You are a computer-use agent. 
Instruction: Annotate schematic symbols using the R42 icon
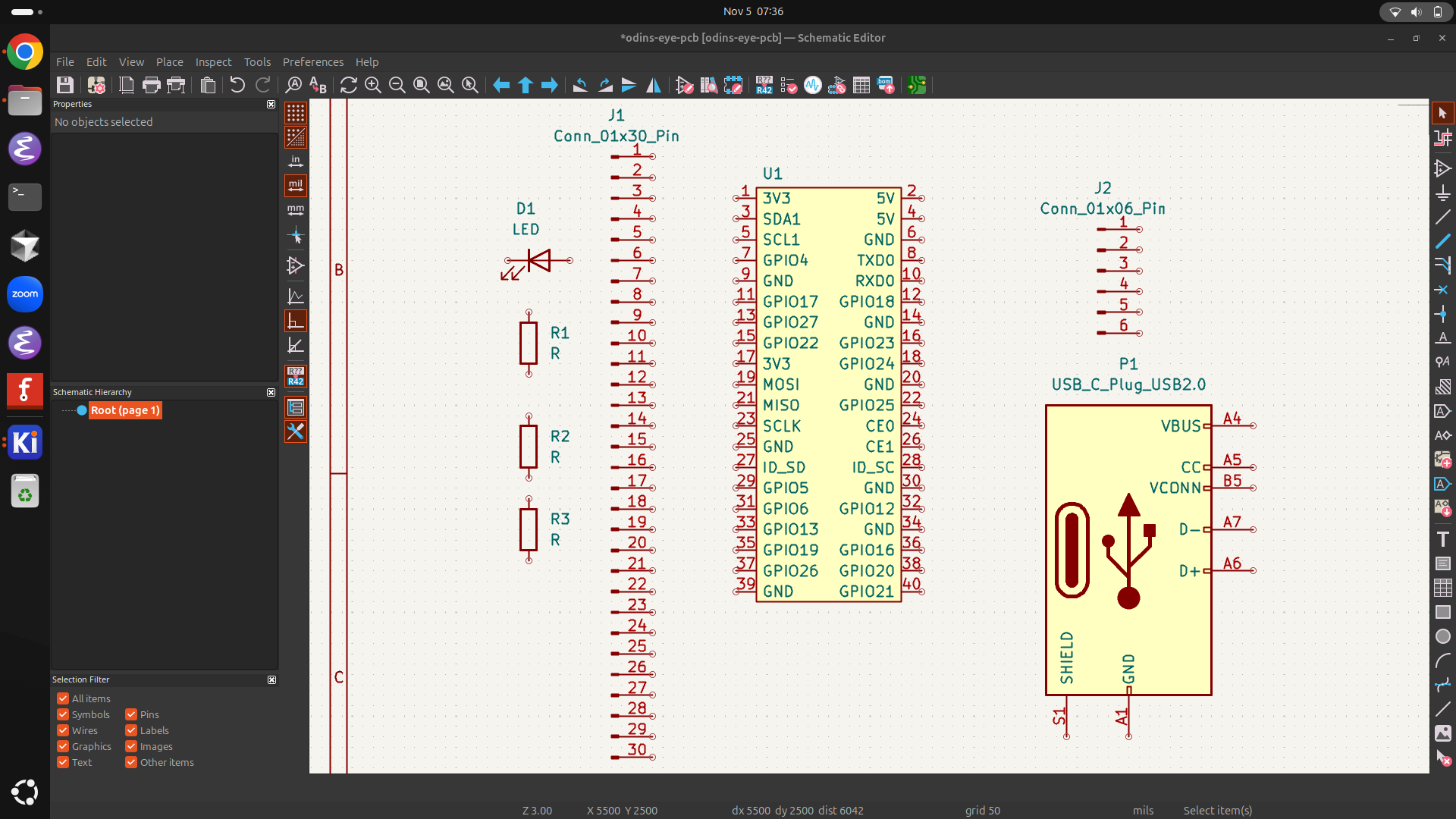coord(764,85)
